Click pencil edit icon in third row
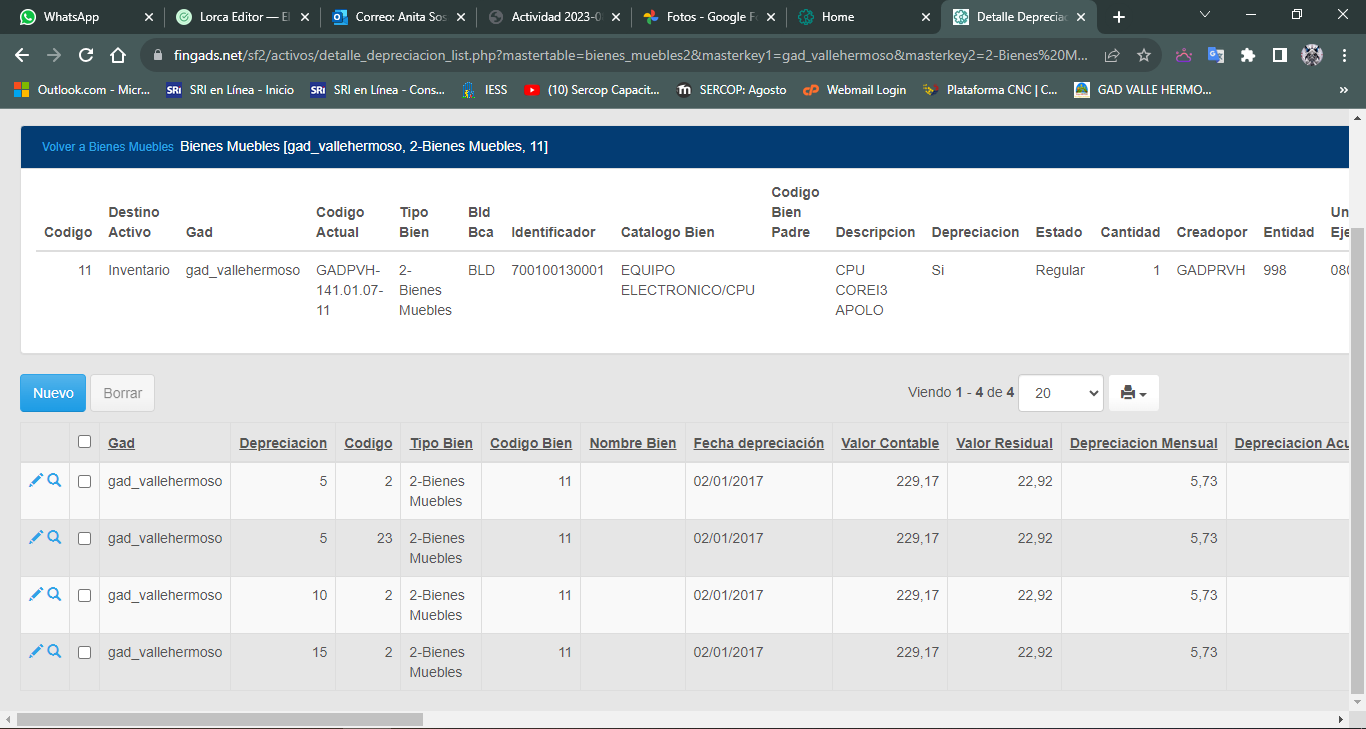 pos(36,595)
